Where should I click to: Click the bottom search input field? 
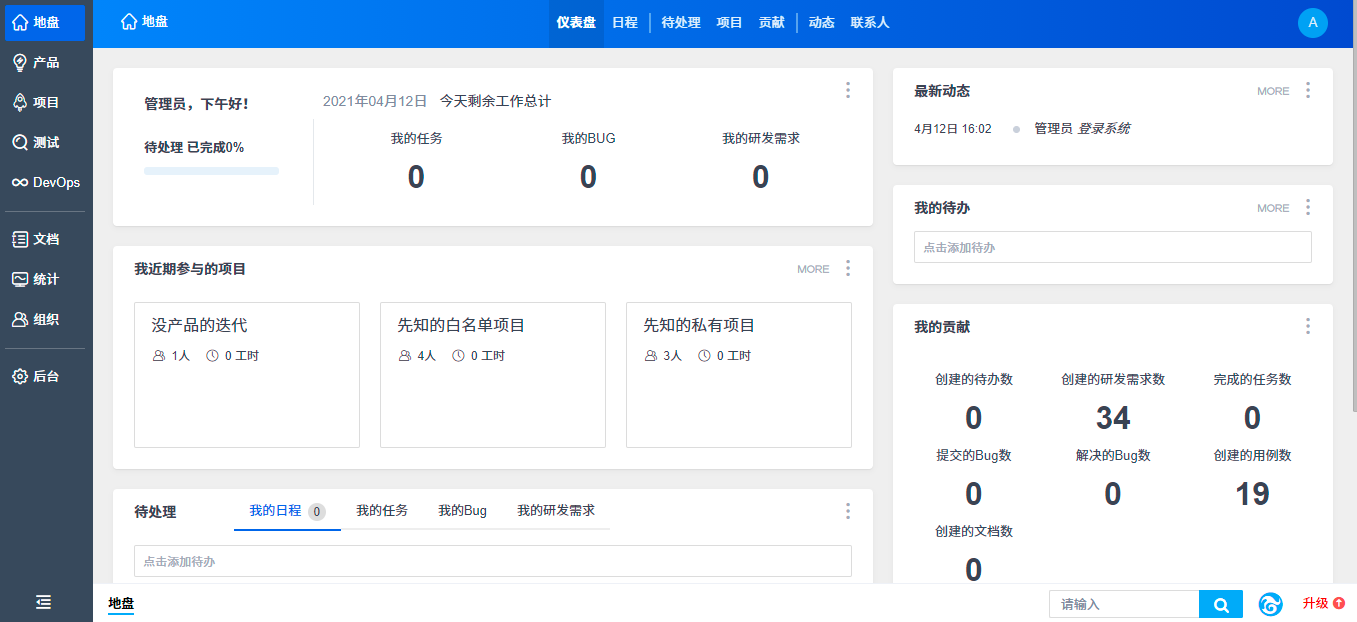click(1124, 604)
